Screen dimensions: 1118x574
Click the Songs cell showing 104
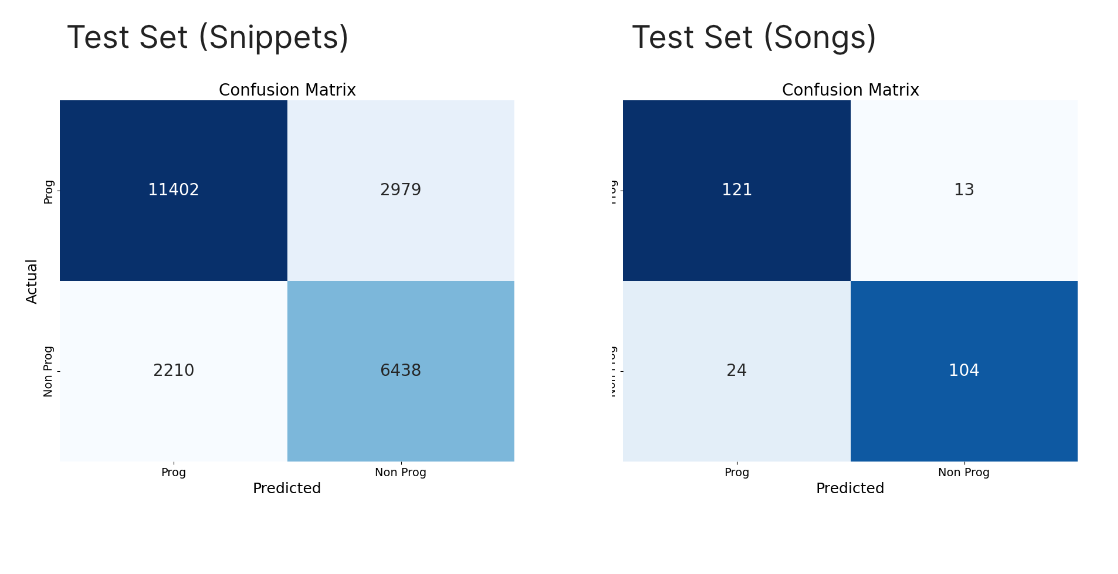pyautogui.click(x=963, y=371)
